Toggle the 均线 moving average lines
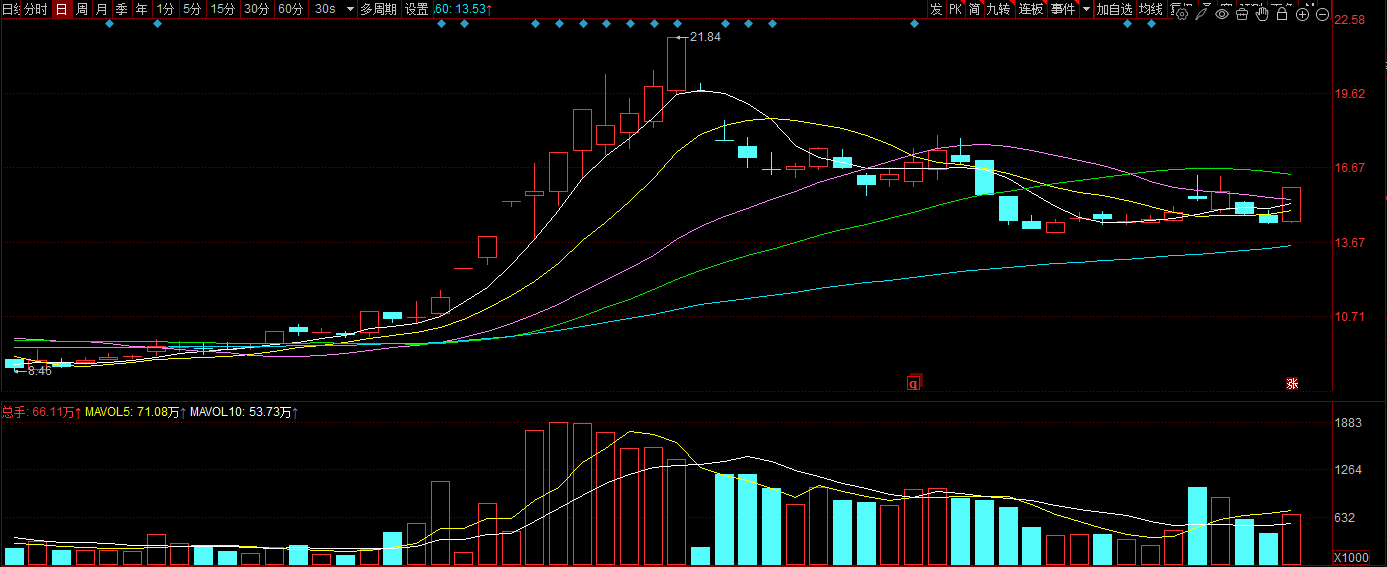The width and height of the screenshot is (1387, 567). [1151, 9]
